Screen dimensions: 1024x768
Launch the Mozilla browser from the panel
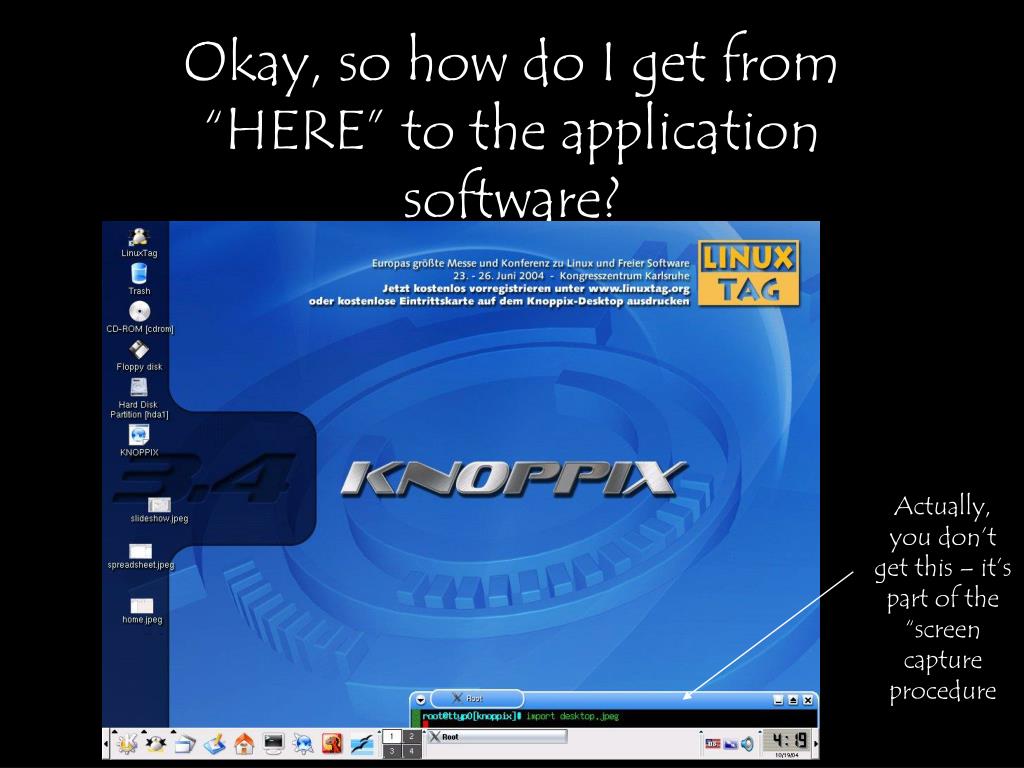click(332, 743)
